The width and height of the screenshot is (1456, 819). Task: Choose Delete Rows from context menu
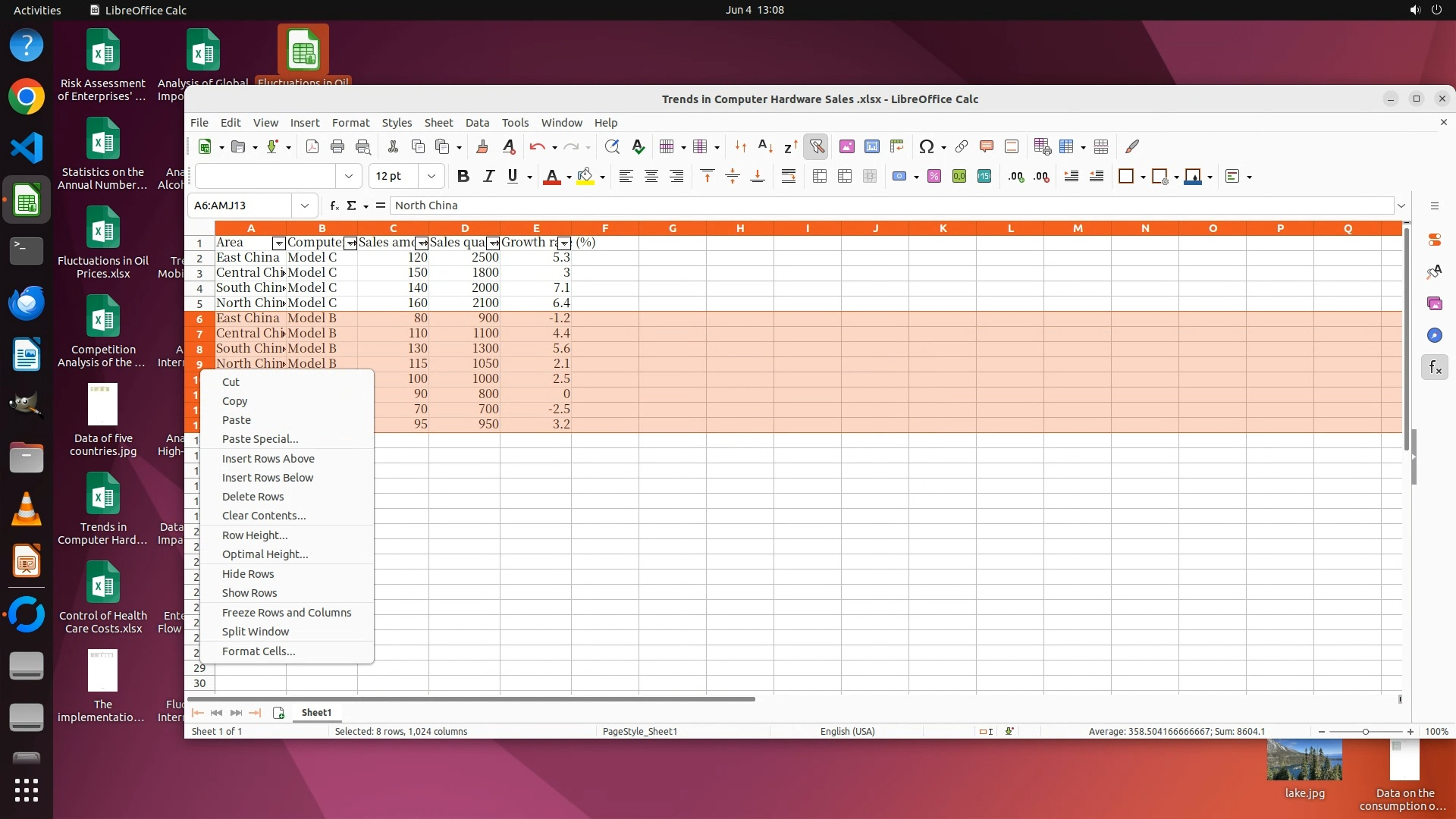pos(253,497)
